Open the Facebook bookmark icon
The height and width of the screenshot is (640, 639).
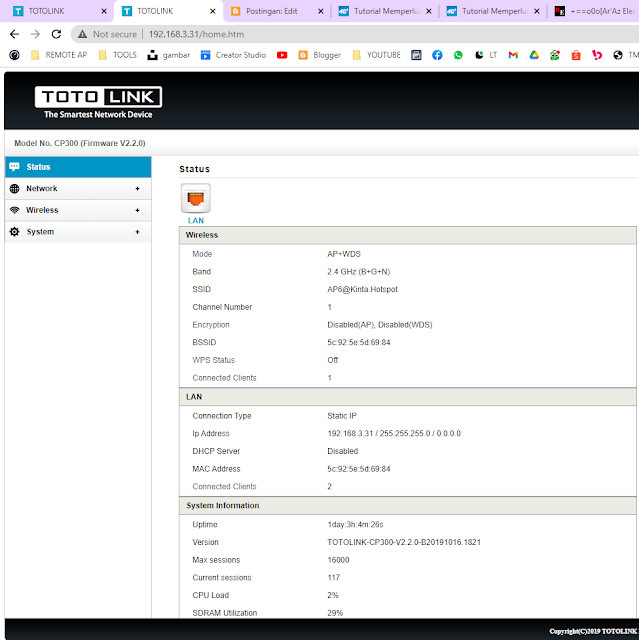click(437, 55)
